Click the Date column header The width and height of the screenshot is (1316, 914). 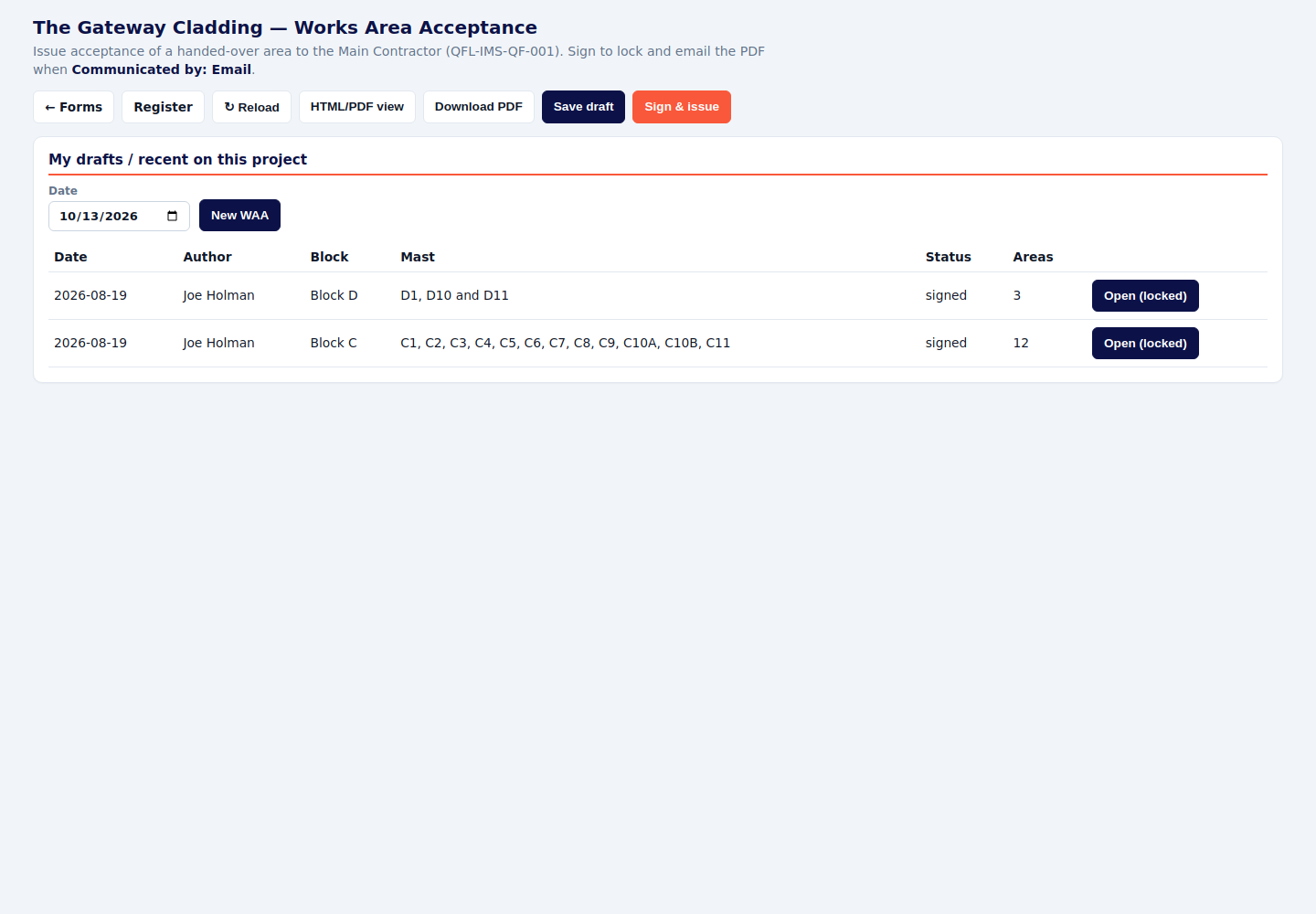(x=70, y=257)
